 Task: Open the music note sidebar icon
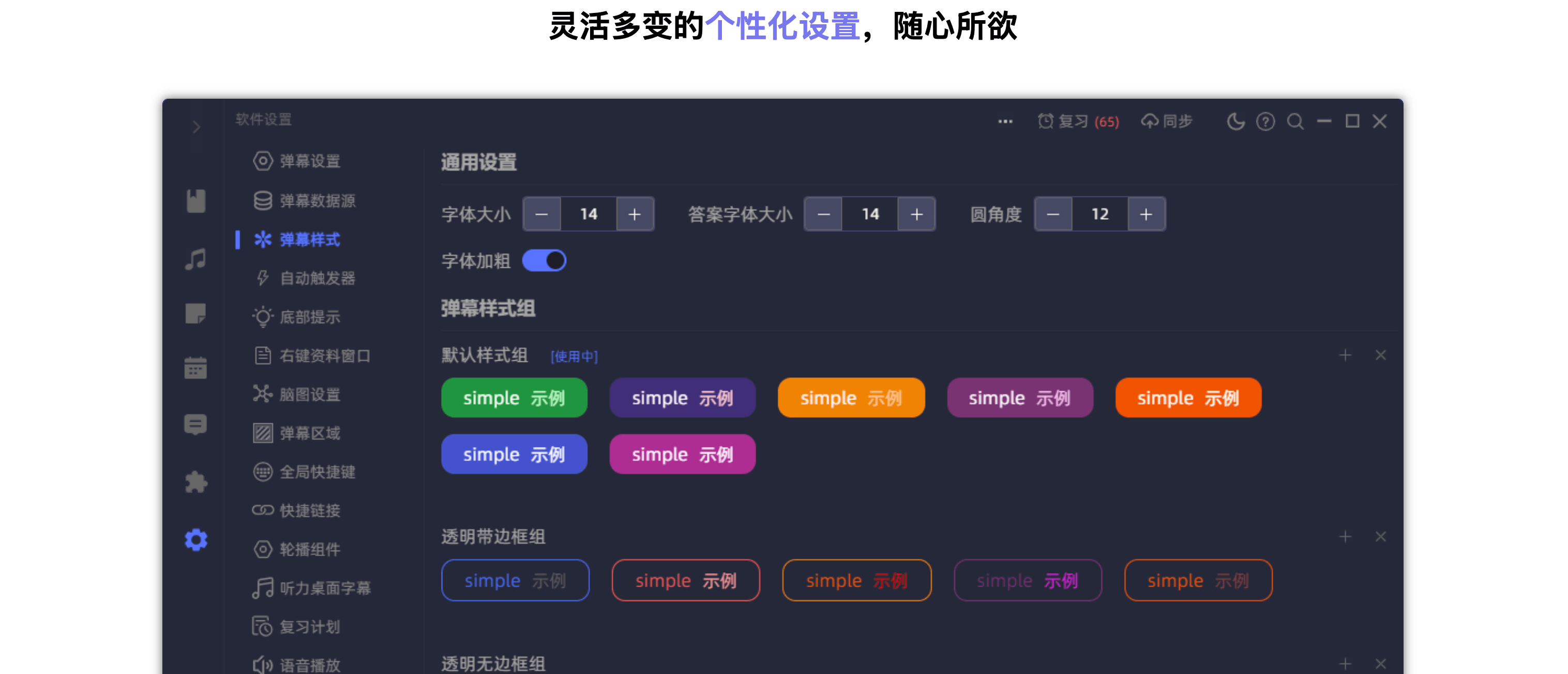[x=196, y=259]
